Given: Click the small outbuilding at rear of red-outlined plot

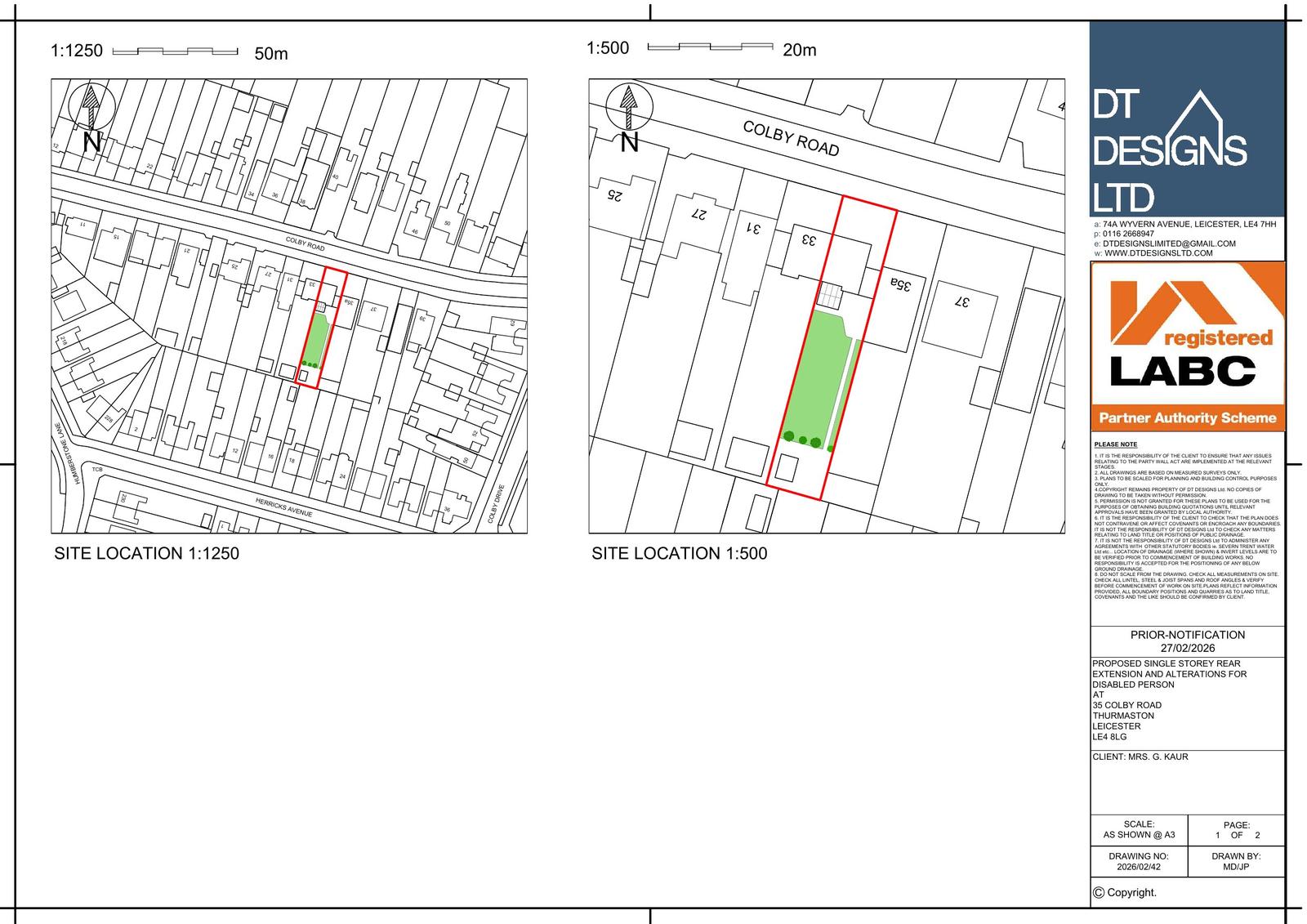Looking at the screenshot, I should pyautogui.click(x=786, y=468).
